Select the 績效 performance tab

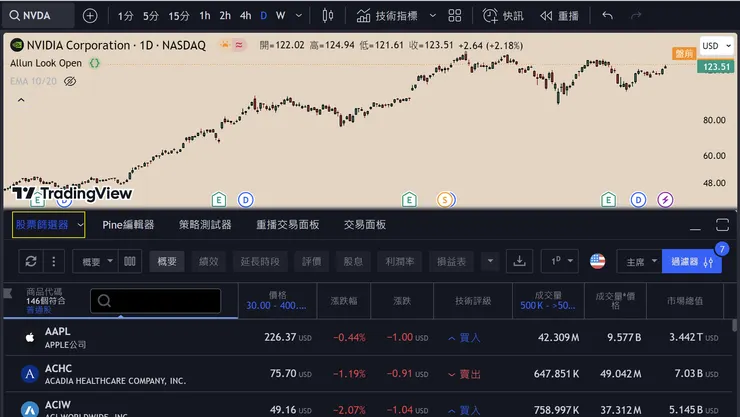[209, 261]
